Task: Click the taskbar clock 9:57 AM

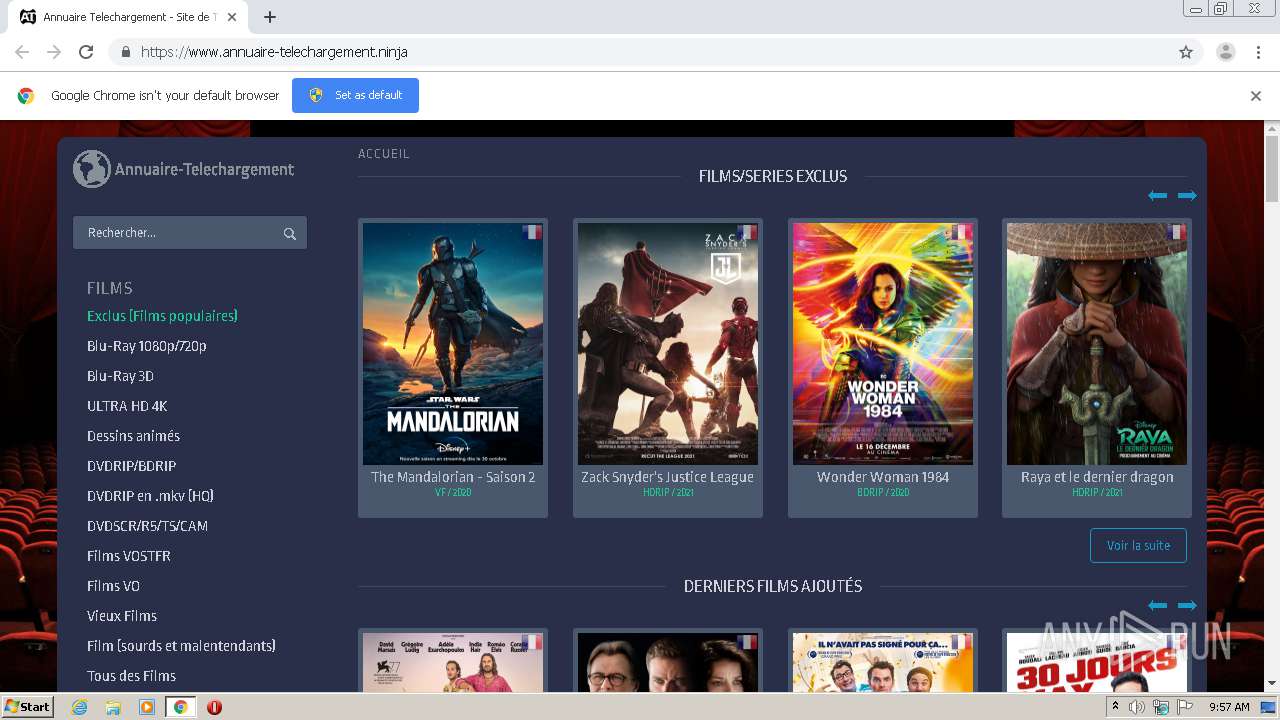Action: (1229, 707)
